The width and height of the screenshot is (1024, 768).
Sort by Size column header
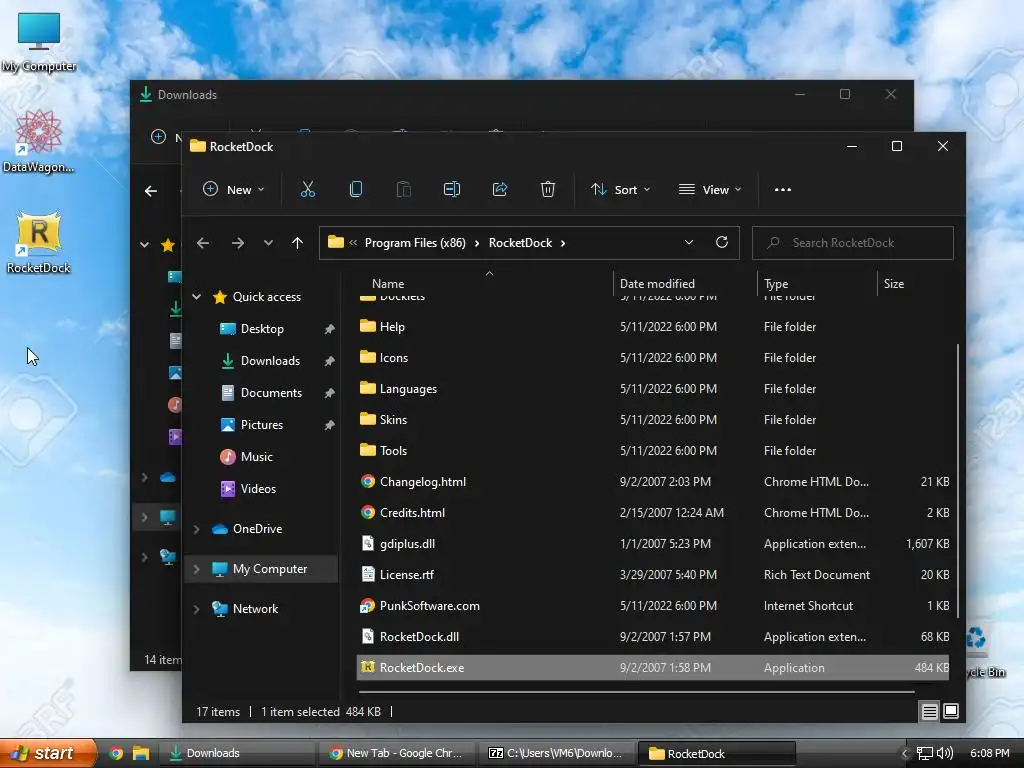point(914,283)
